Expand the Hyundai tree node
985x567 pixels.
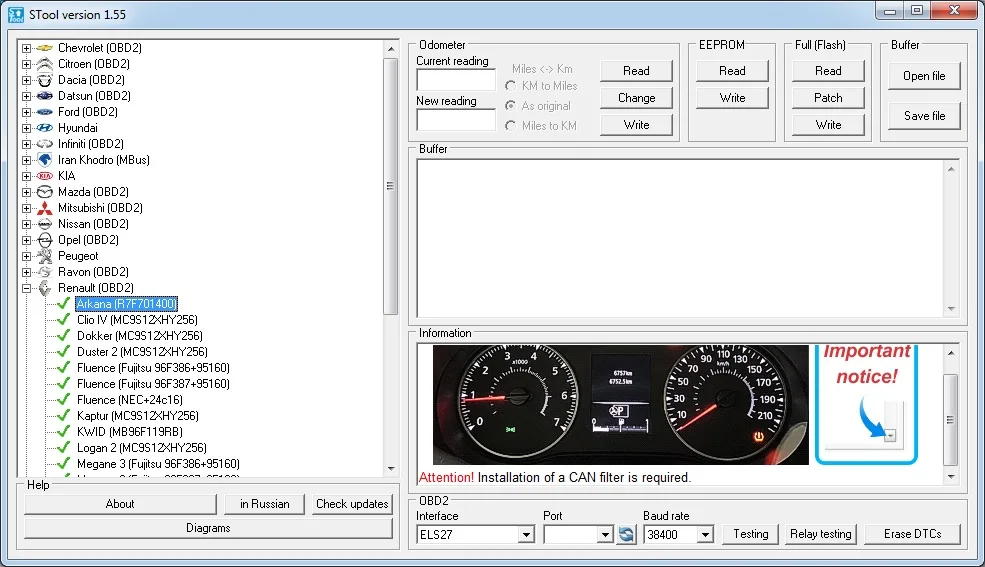pos(27,128)
